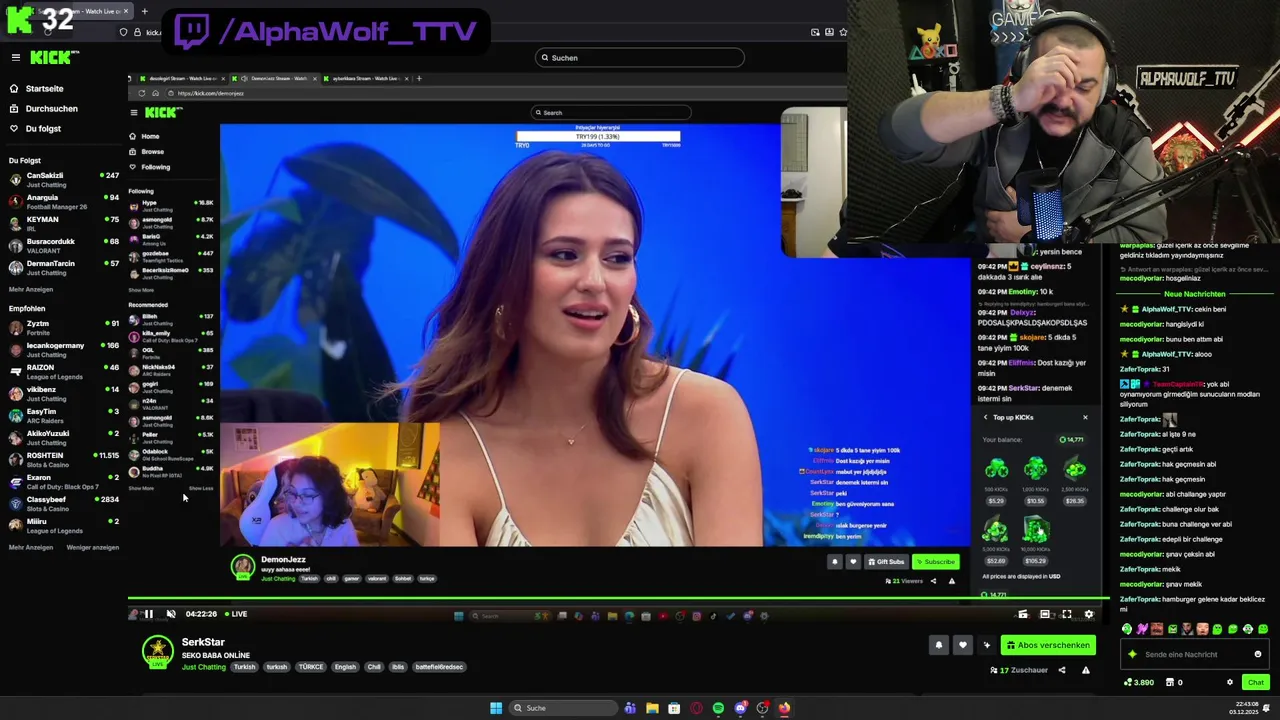
Task: Open the sparkle icon in chat input
Action: 1132,655
